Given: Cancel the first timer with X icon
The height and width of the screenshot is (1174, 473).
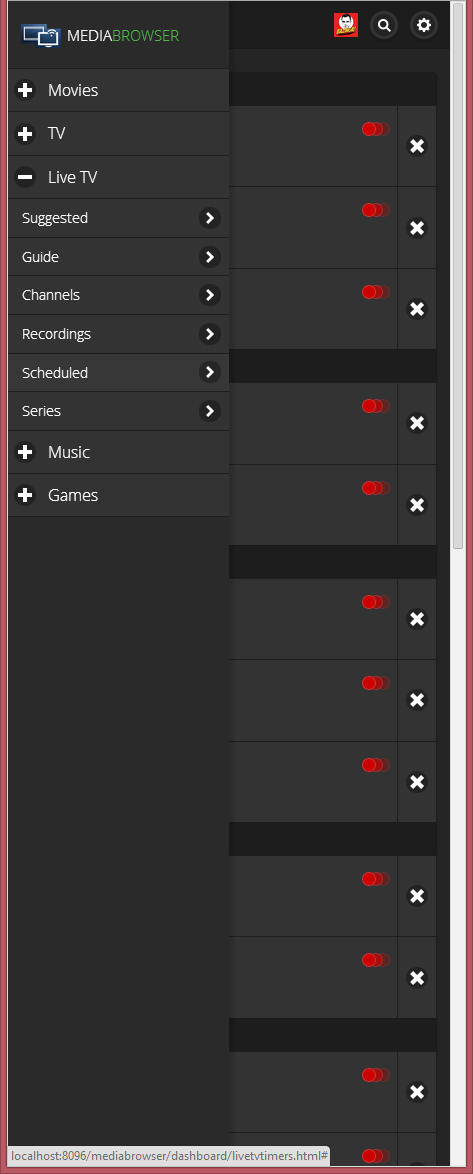Looking at the screenshot, I should tap(417, 146).
